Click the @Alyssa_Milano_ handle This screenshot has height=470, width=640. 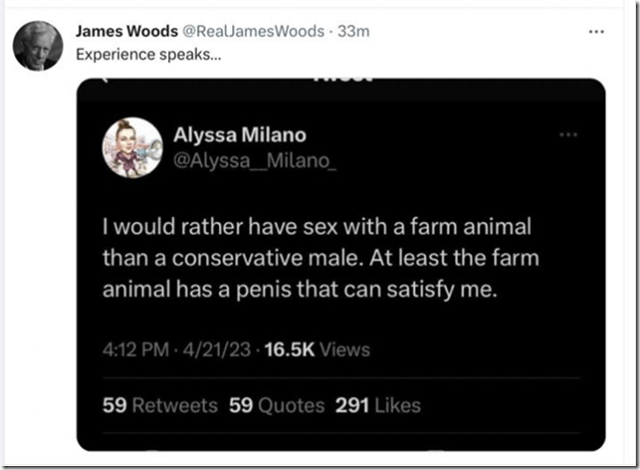coord(255,158)
